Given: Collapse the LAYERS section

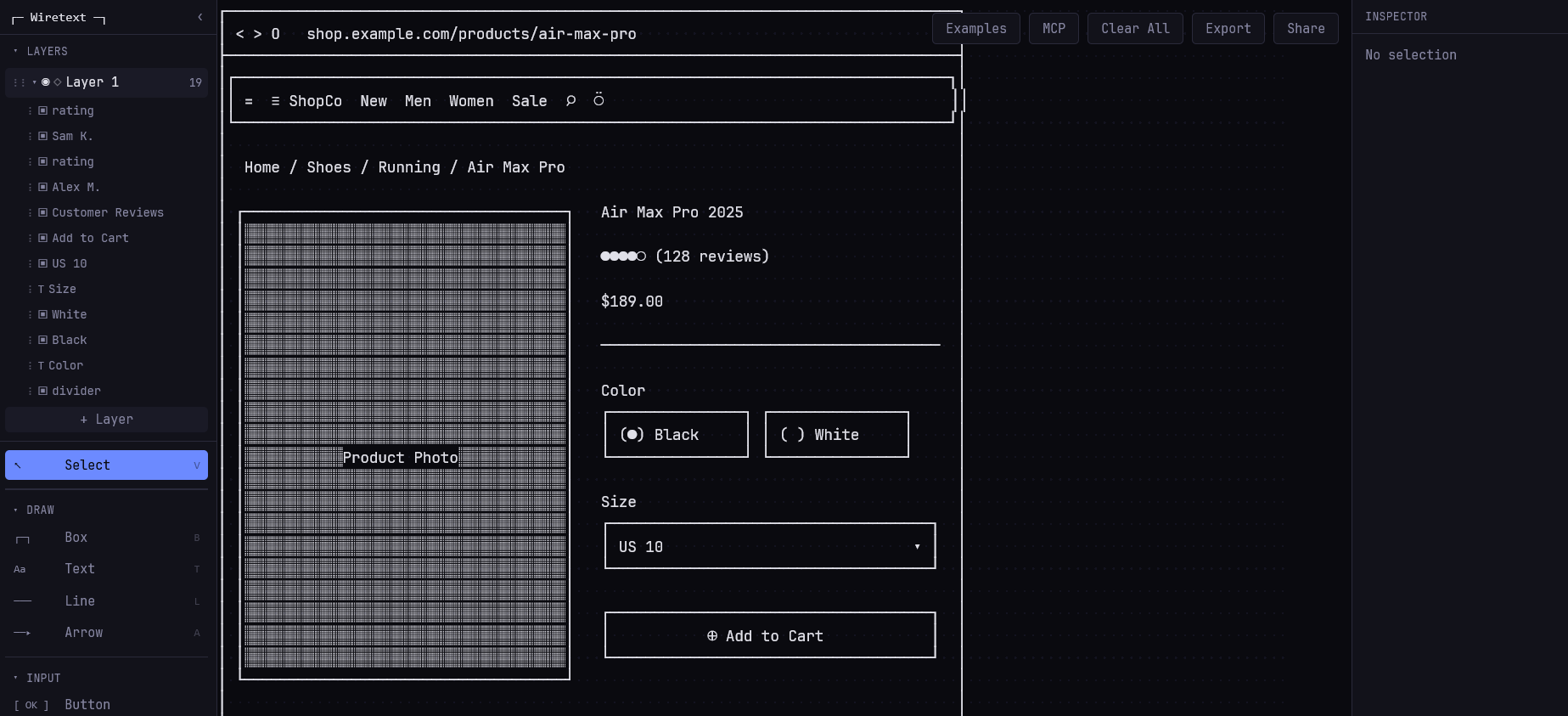Looking at the screenshot, I should pyautogui.click(x=16, y=52).
